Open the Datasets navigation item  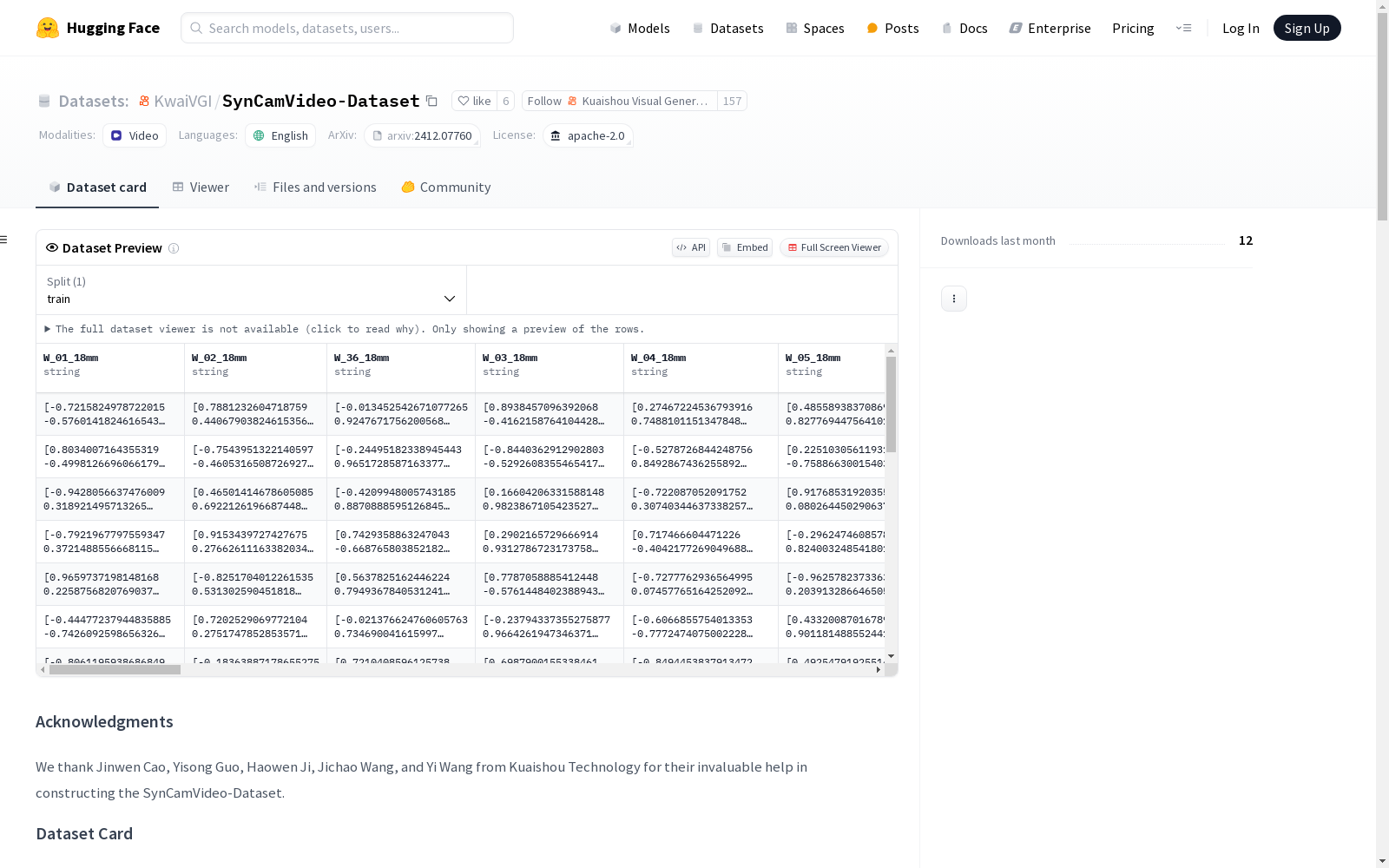[x=727, y=28]
